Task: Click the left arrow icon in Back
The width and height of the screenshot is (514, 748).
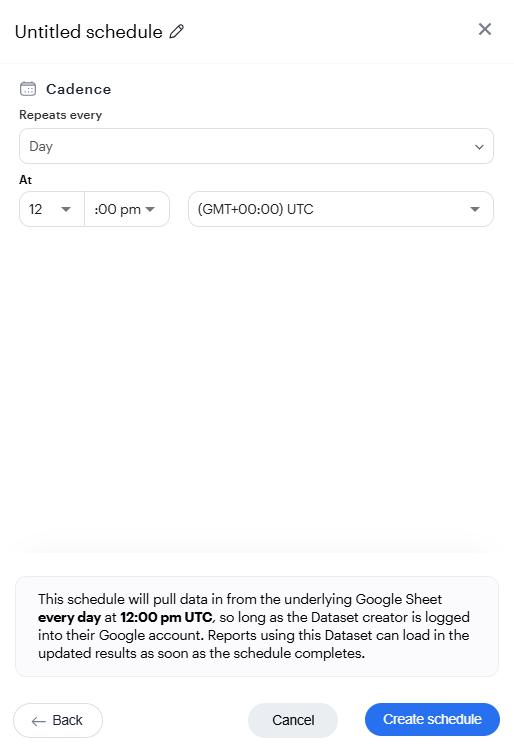Action: point(39,721)
